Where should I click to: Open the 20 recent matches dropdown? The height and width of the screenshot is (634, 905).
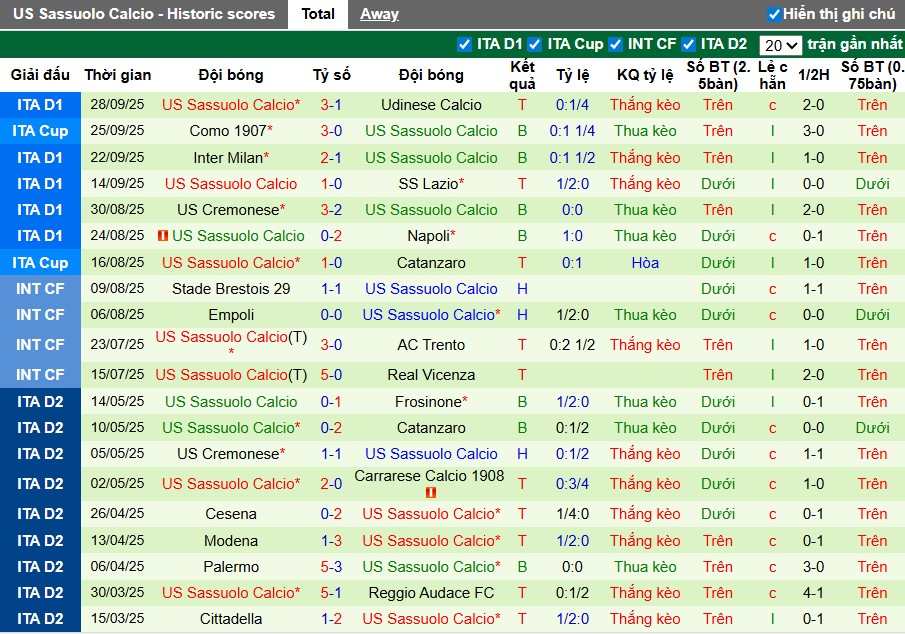click(x=780, y=45)
